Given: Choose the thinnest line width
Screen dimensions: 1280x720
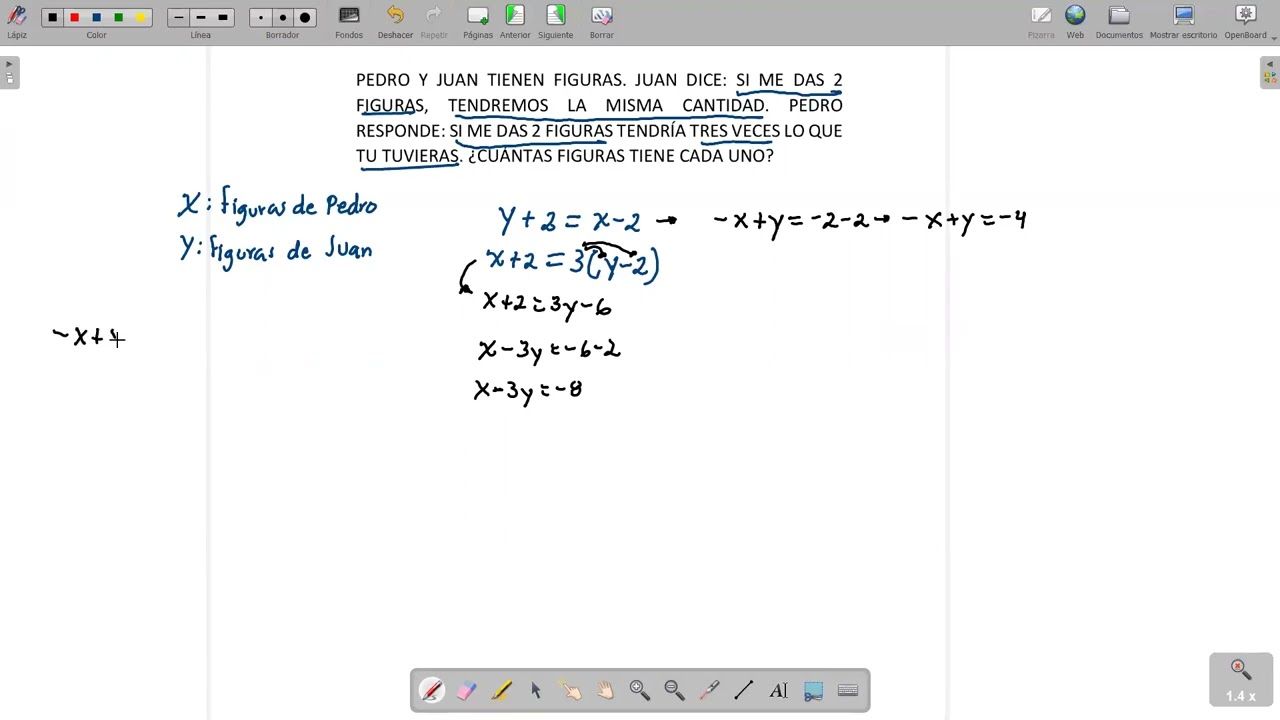Looking at the screenshot, I should (x=178, y=17).
